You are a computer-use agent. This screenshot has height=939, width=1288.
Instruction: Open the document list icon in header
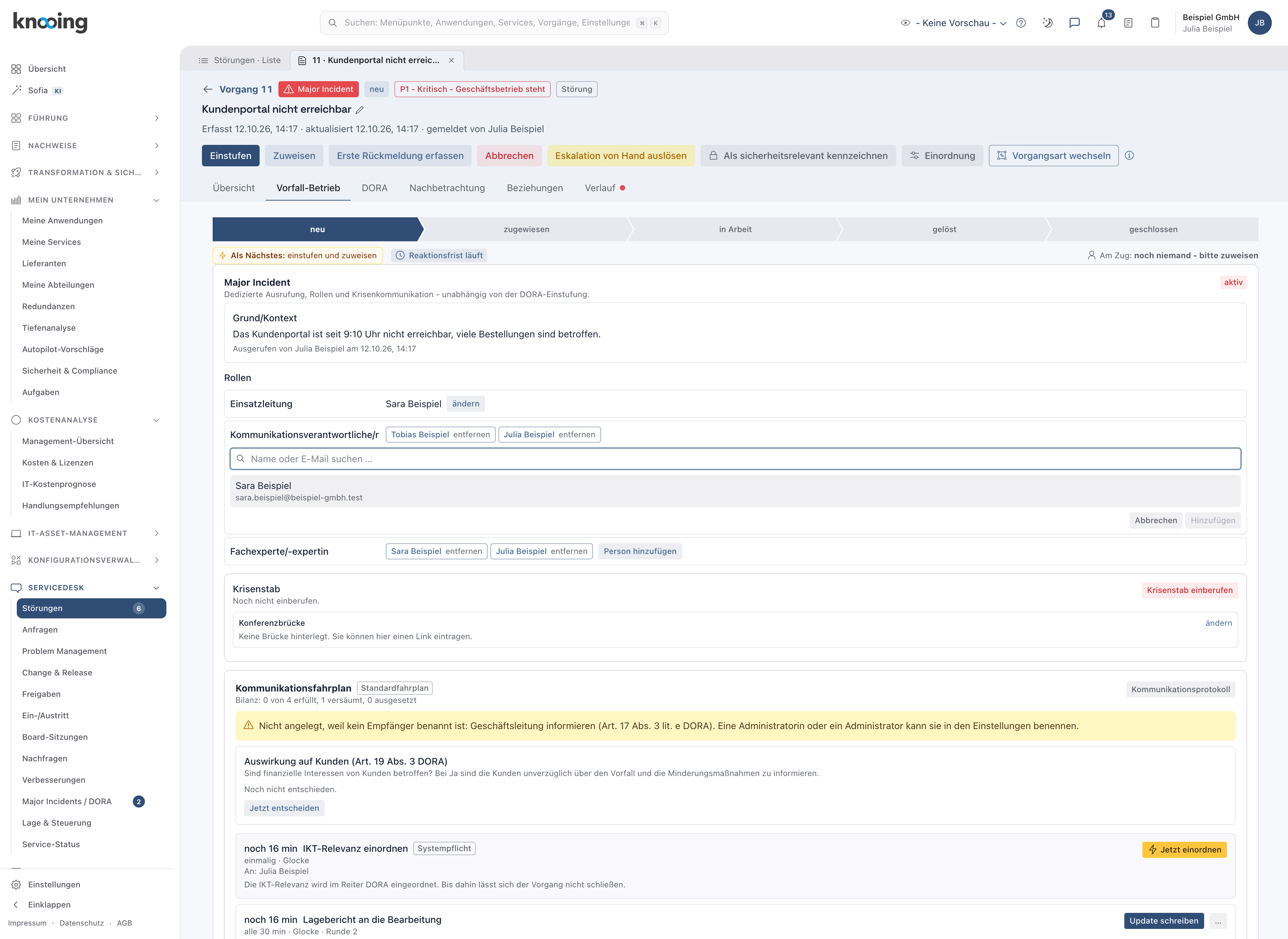point(1128,23)
